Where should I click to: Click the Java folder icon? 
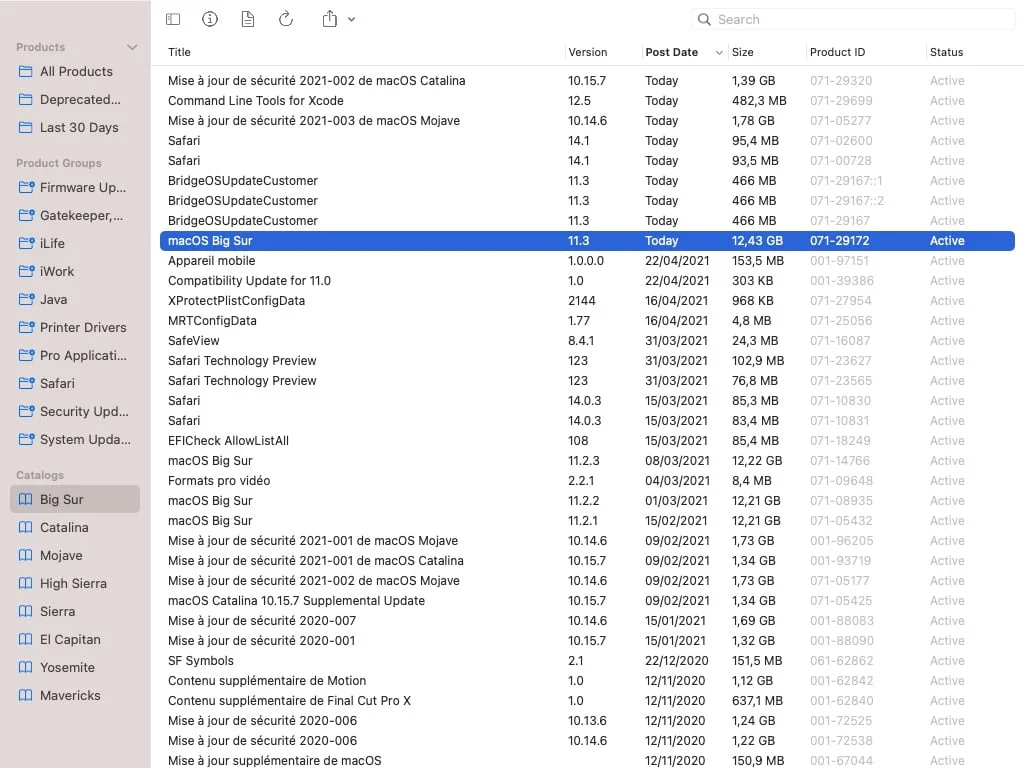26,299
